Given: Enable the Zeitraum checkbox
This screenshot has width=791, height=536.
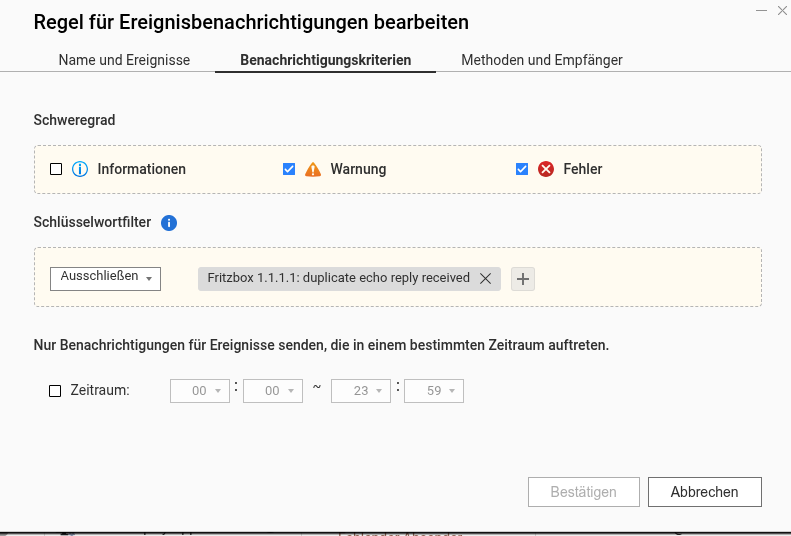Looking at the screenshot, I should (56, 391).
